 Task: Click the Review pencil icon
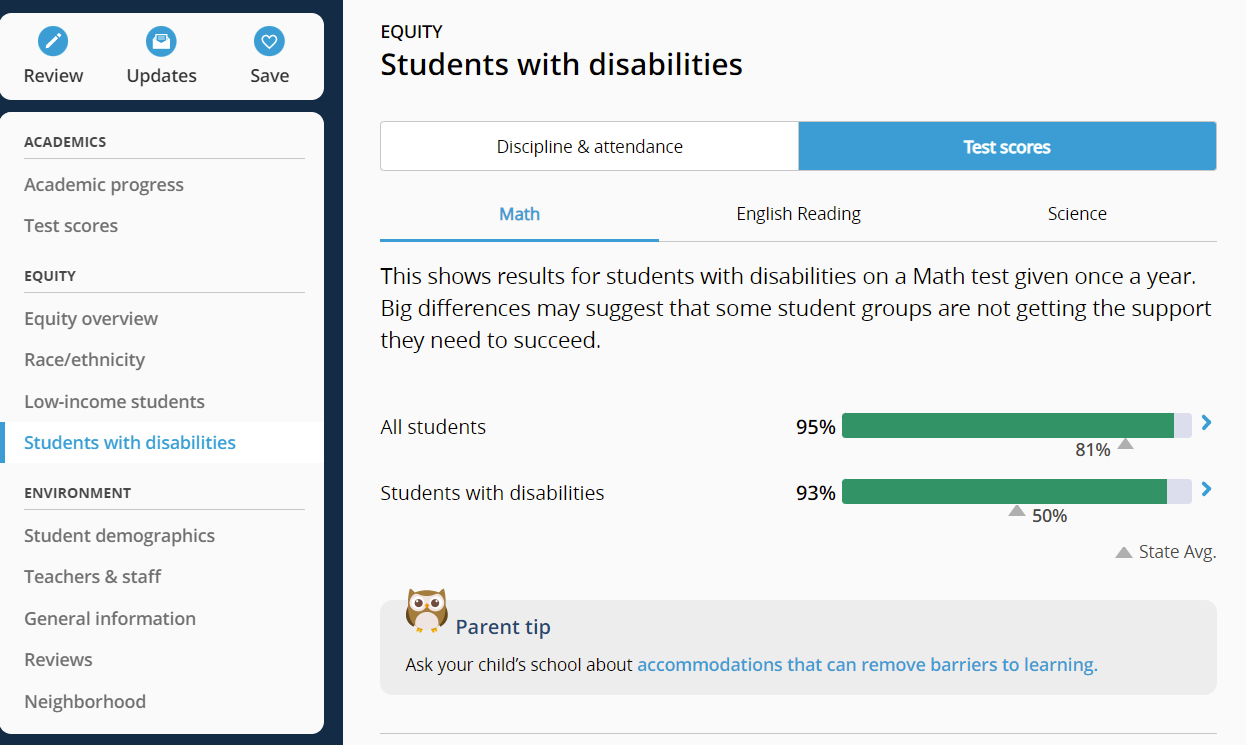tap(54, 42)
